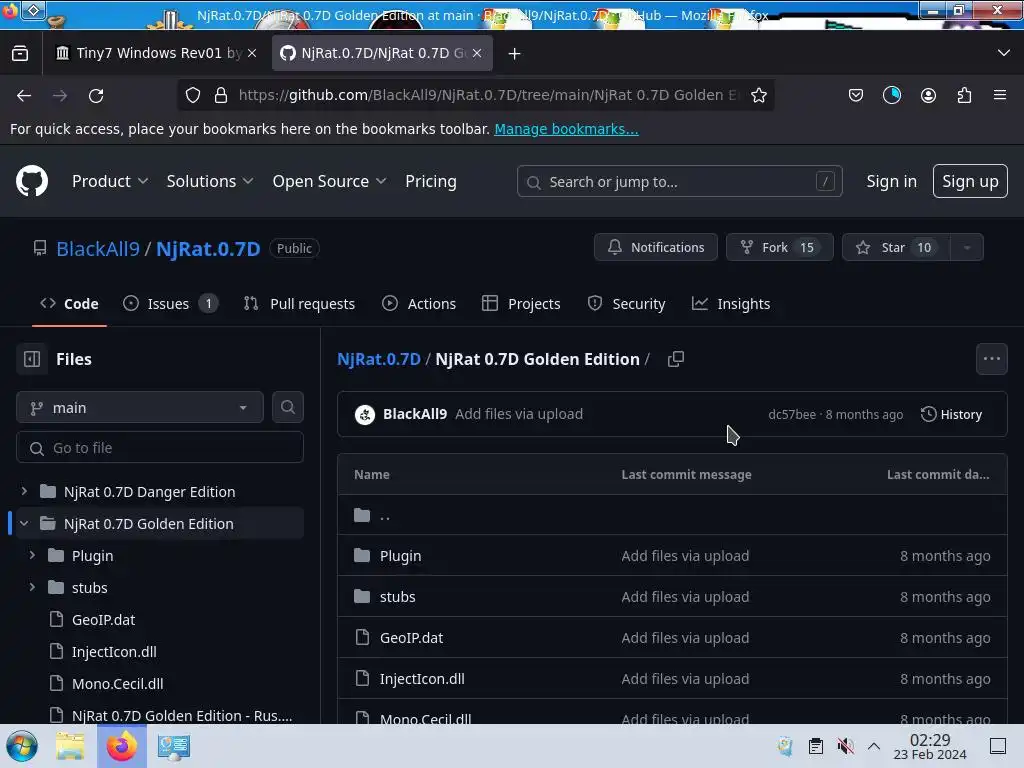
Task: Open the list all tabs dropdown
Action: click(x=1004, y=53)
